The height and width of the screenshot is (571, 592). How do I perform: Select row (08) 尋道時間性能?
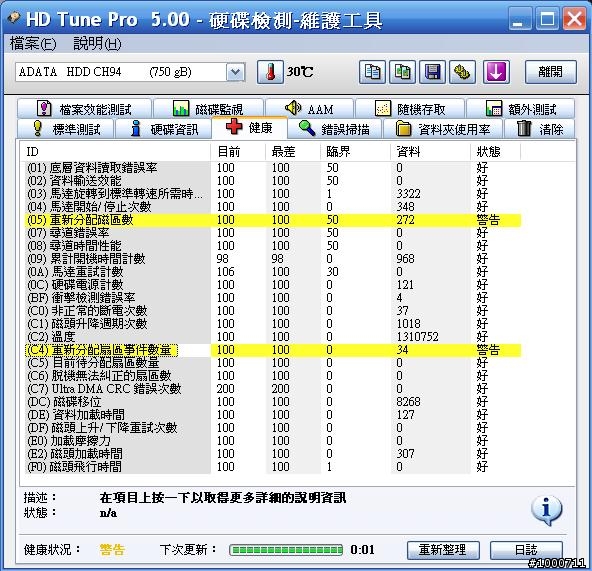(x=273, y=246)
